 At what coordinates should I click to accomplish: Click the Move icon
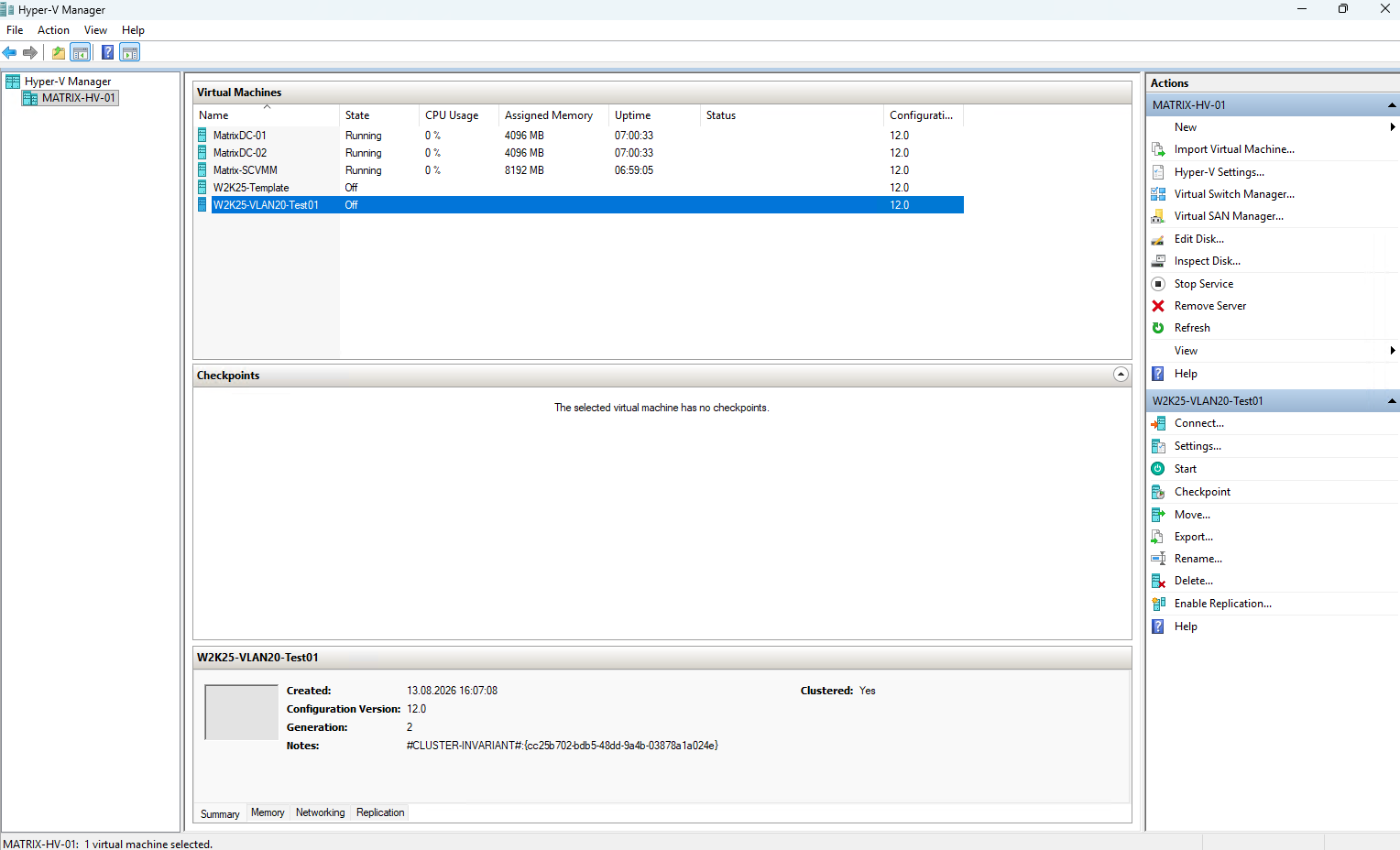pyautogui.click(x=1158, y=515)
